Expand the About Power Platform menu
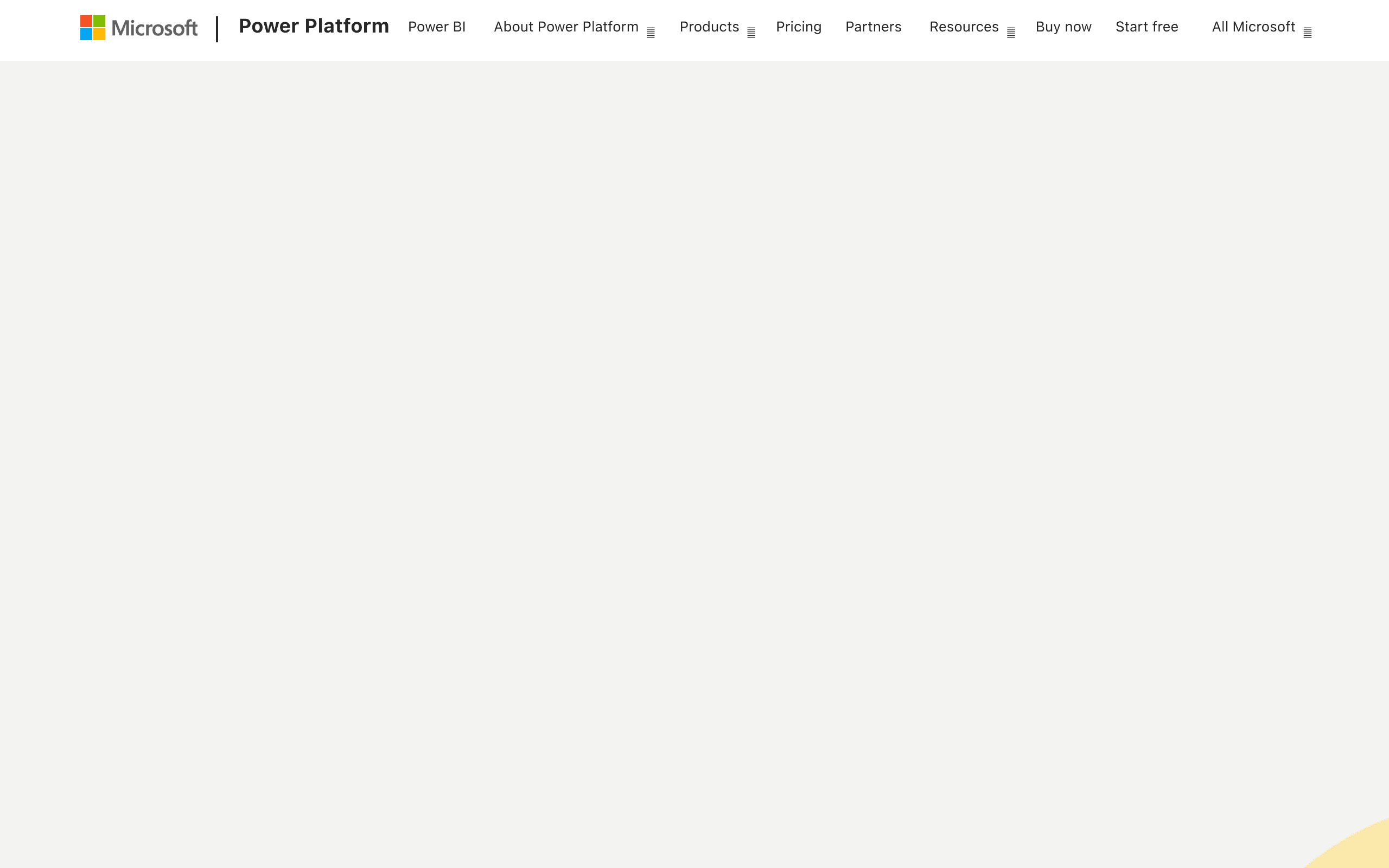1389x868 pixels. tap(574, 28)
